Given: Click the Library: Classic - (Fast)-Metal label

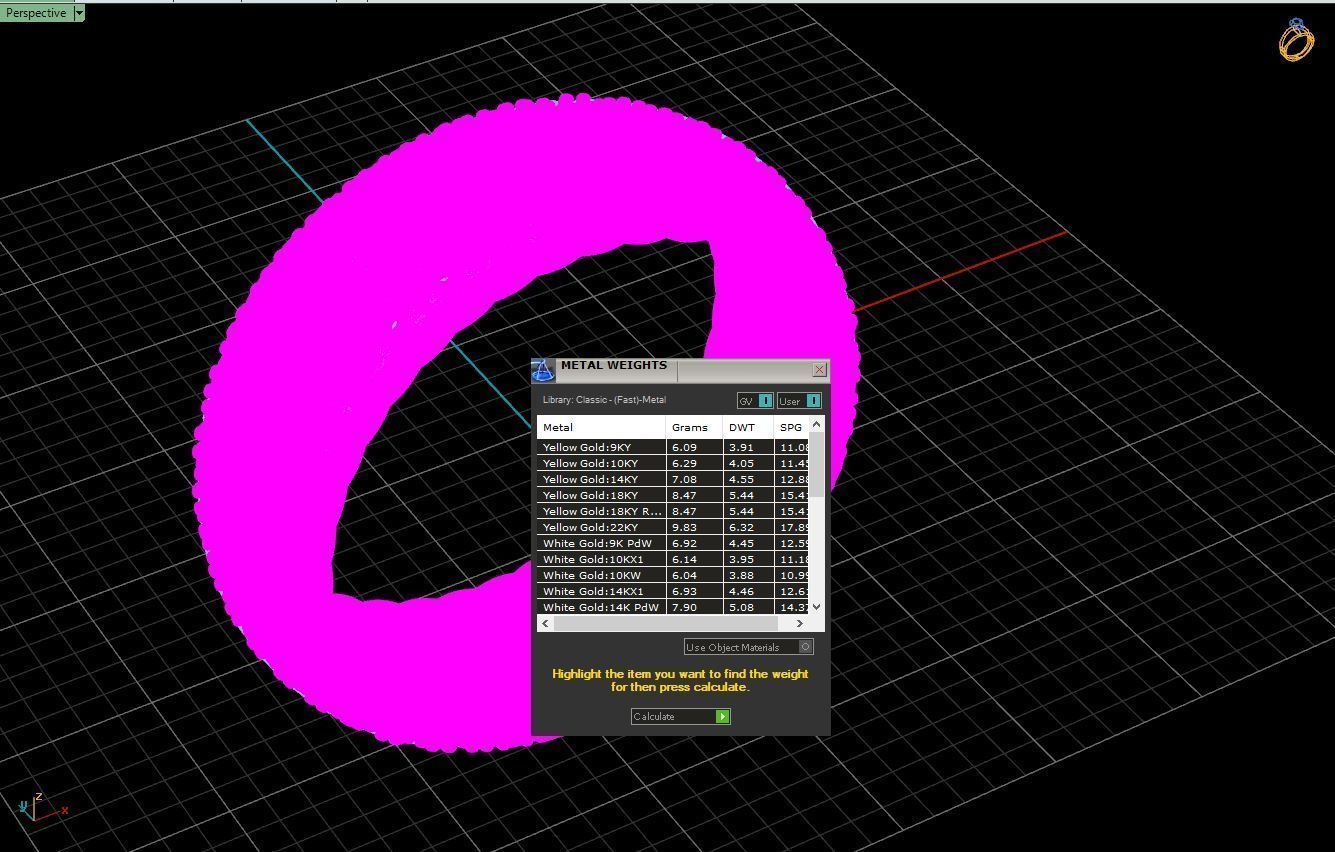Looking at the screenshot, I should 604,400.
